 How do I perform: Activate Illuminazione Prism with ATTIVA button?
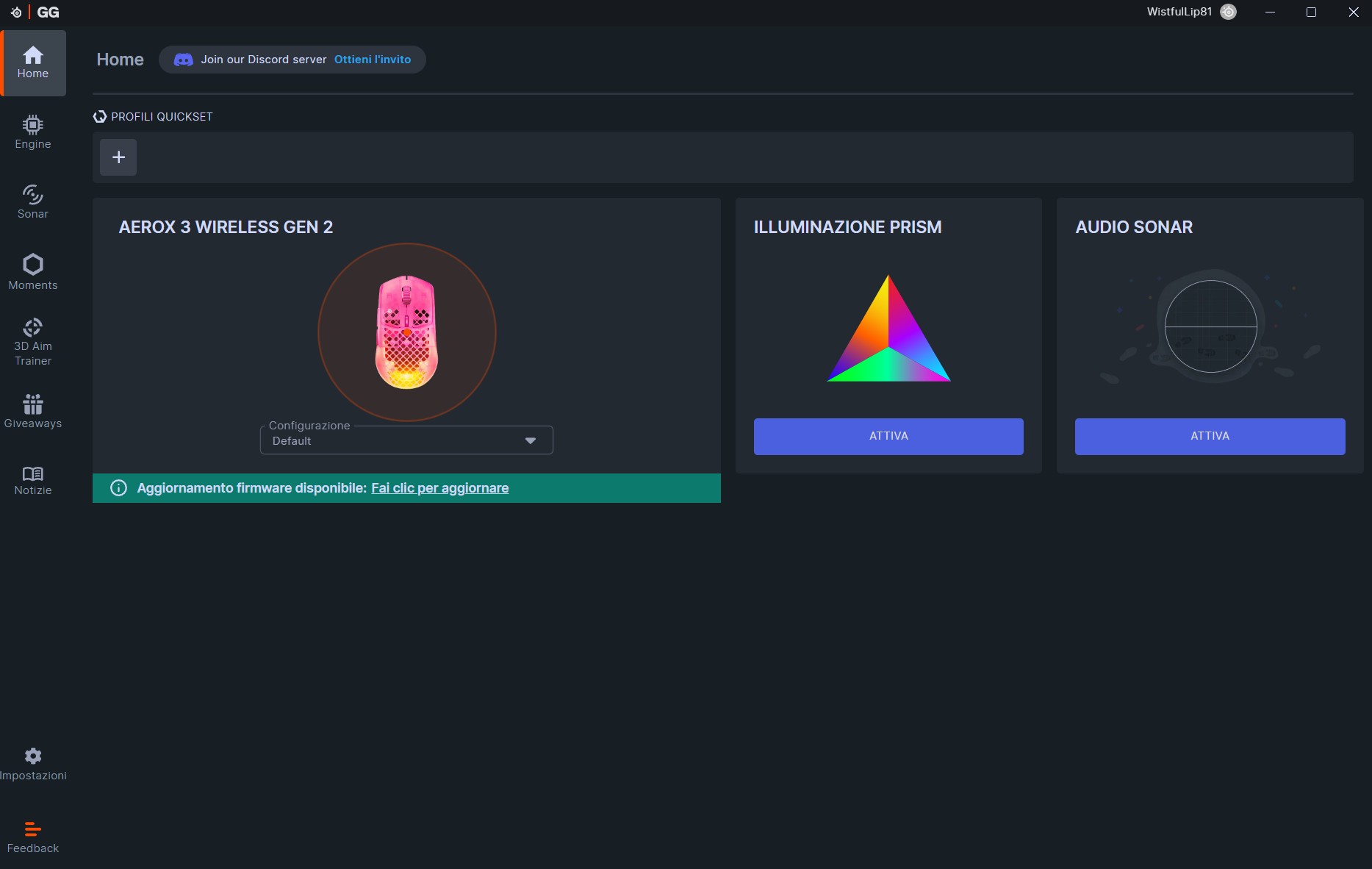[x=888, y=436]
